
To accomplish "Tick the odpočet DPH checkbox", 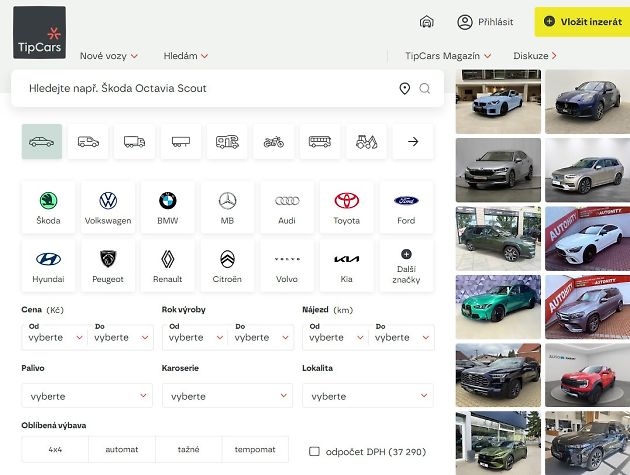I will point(314,451).
